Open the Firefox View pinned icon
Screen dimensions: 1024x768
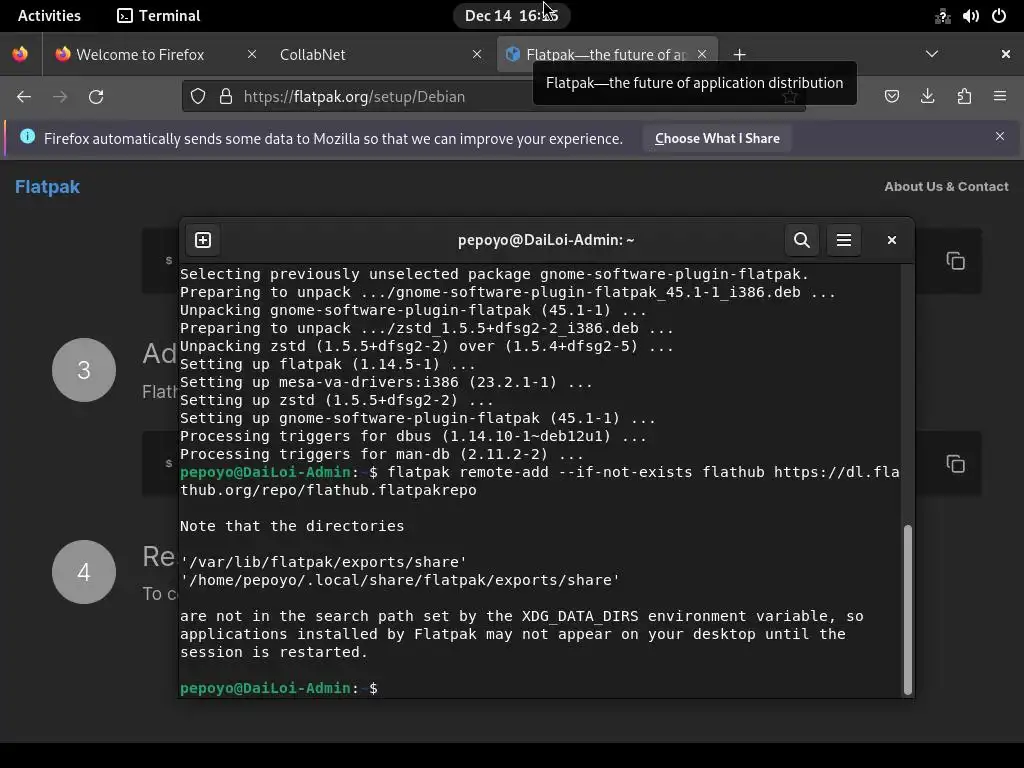click(20, 54)
